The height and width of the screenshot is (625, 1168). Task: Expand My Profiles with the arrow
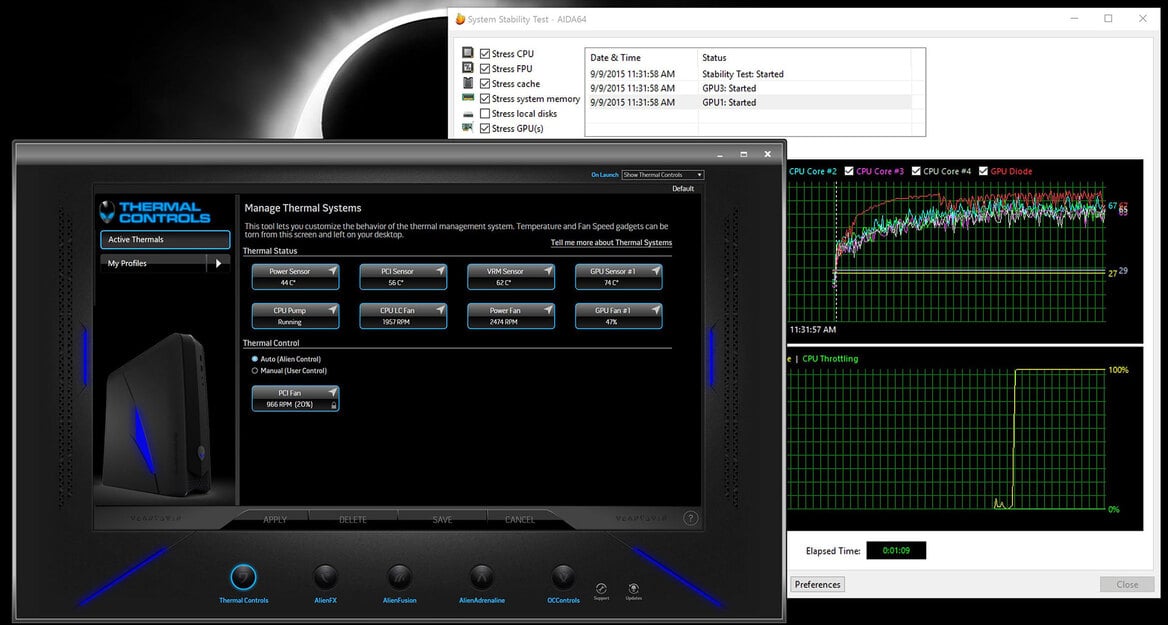point(218,263)
